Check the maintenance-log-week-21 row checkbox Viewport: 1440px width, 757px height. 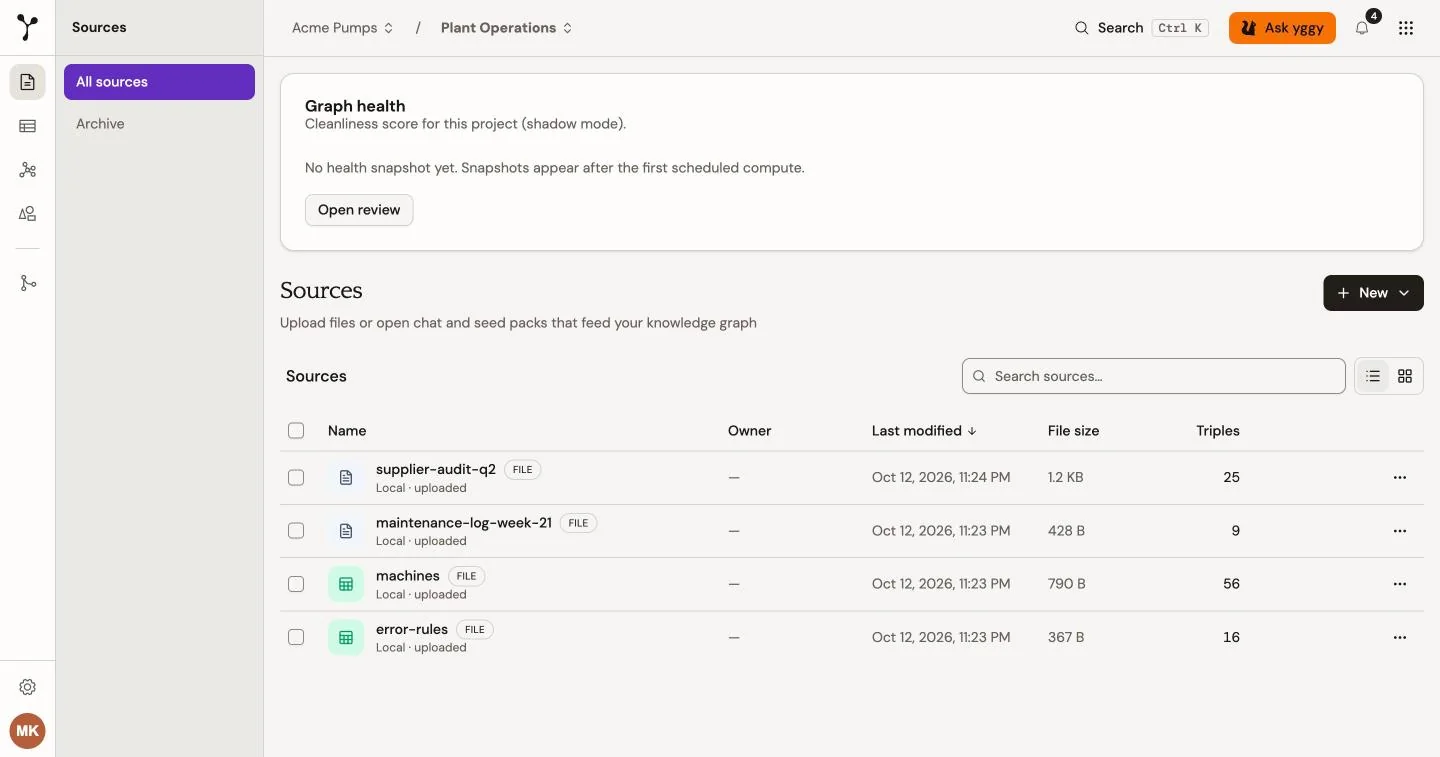point(296,531)
